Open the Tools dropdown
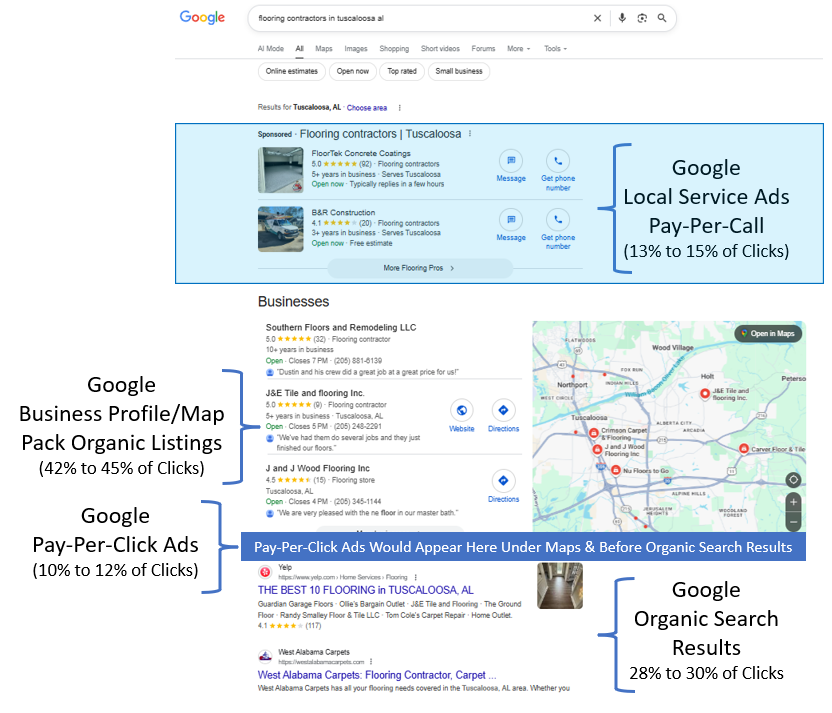The image size is (832, 713). 555,48
